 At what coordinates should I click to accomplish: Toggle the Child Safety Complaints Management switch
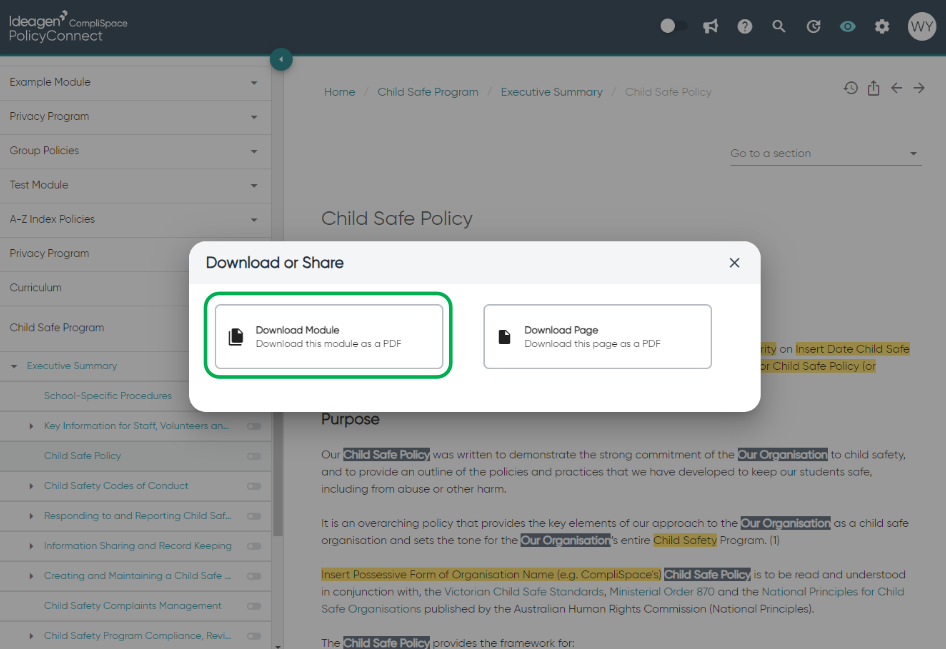tap(252, 606)
